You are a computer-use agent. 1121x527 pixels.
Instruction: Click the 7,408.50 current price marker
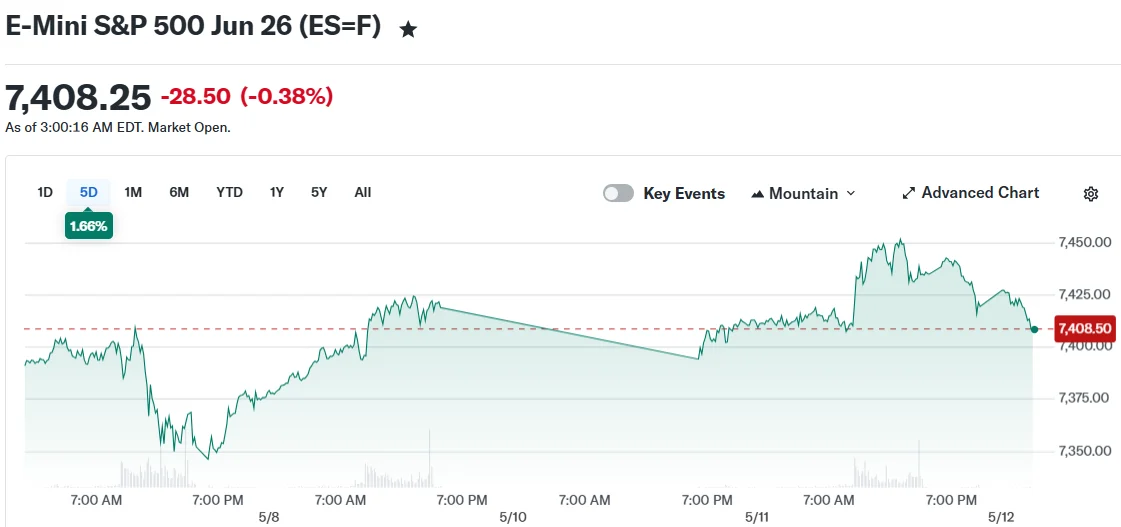pyautogui.click(x=1085, y=329)
